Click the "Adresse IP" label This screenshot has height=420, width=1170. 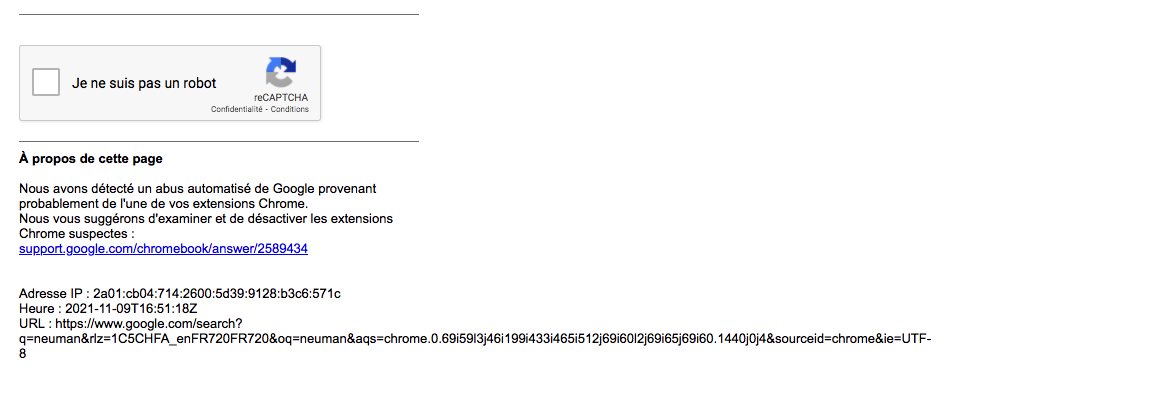(51, 293)
